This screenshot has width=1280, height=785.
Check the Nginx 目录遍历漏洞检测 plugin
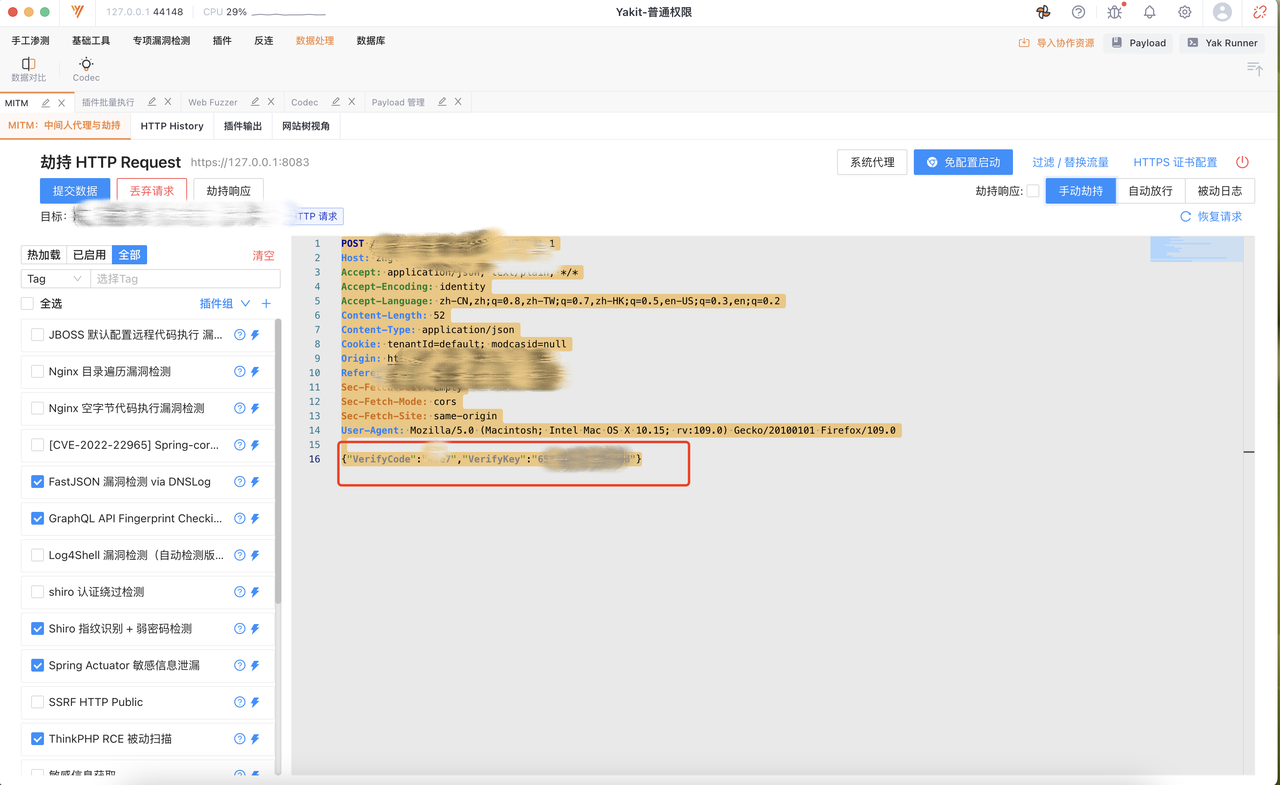[37, 371]
